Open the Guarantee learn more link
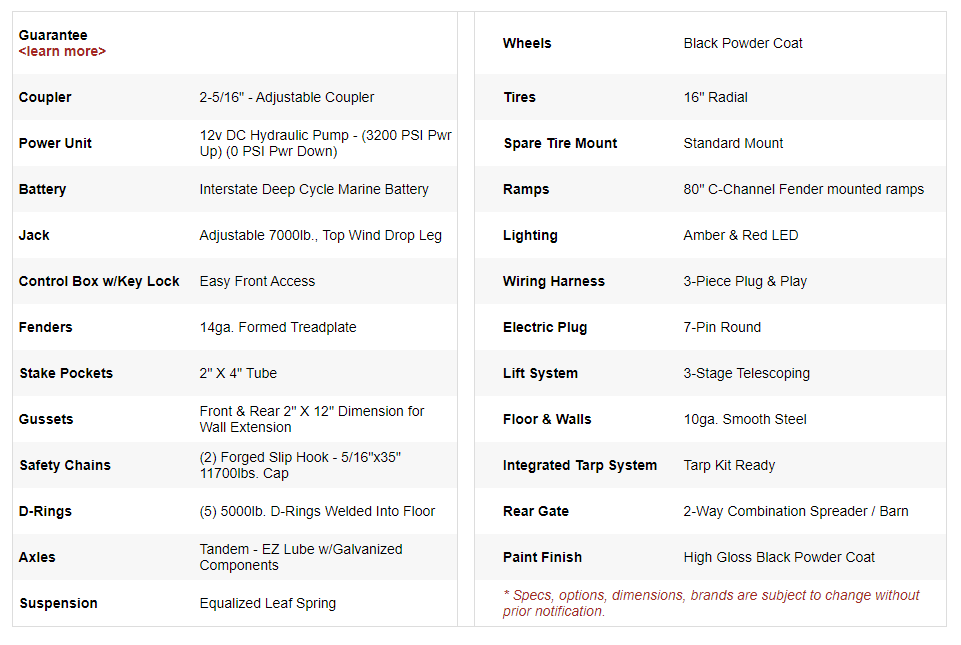Screen dimensions: 961x645 tap(62, 51)
